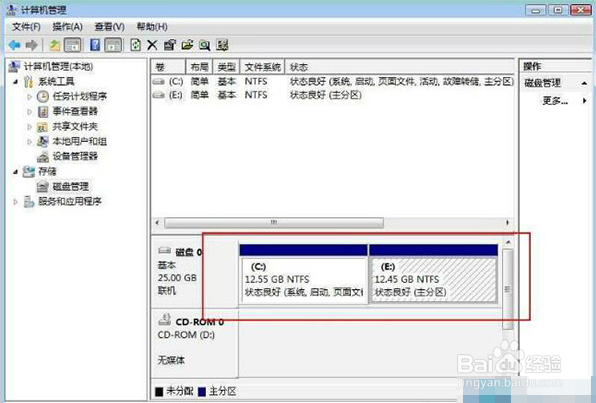596x403 pixels.
Task: Expand the 服务和应用程序 node arrow
Action: [x=15, y=202]
